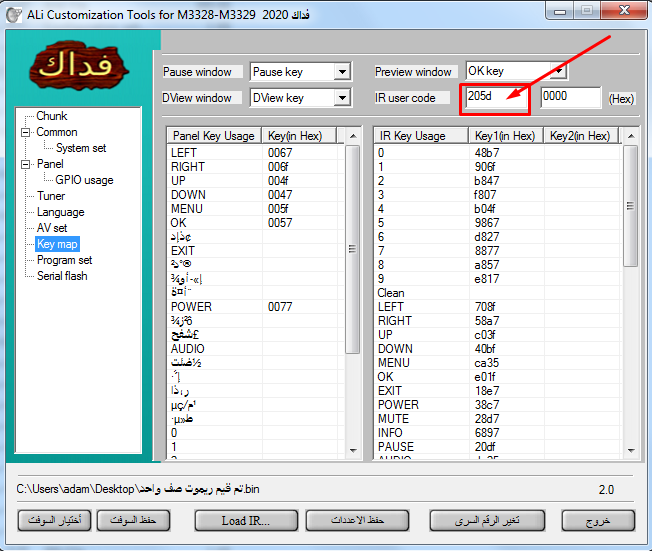Select Common in the tree

click(57, 132)
